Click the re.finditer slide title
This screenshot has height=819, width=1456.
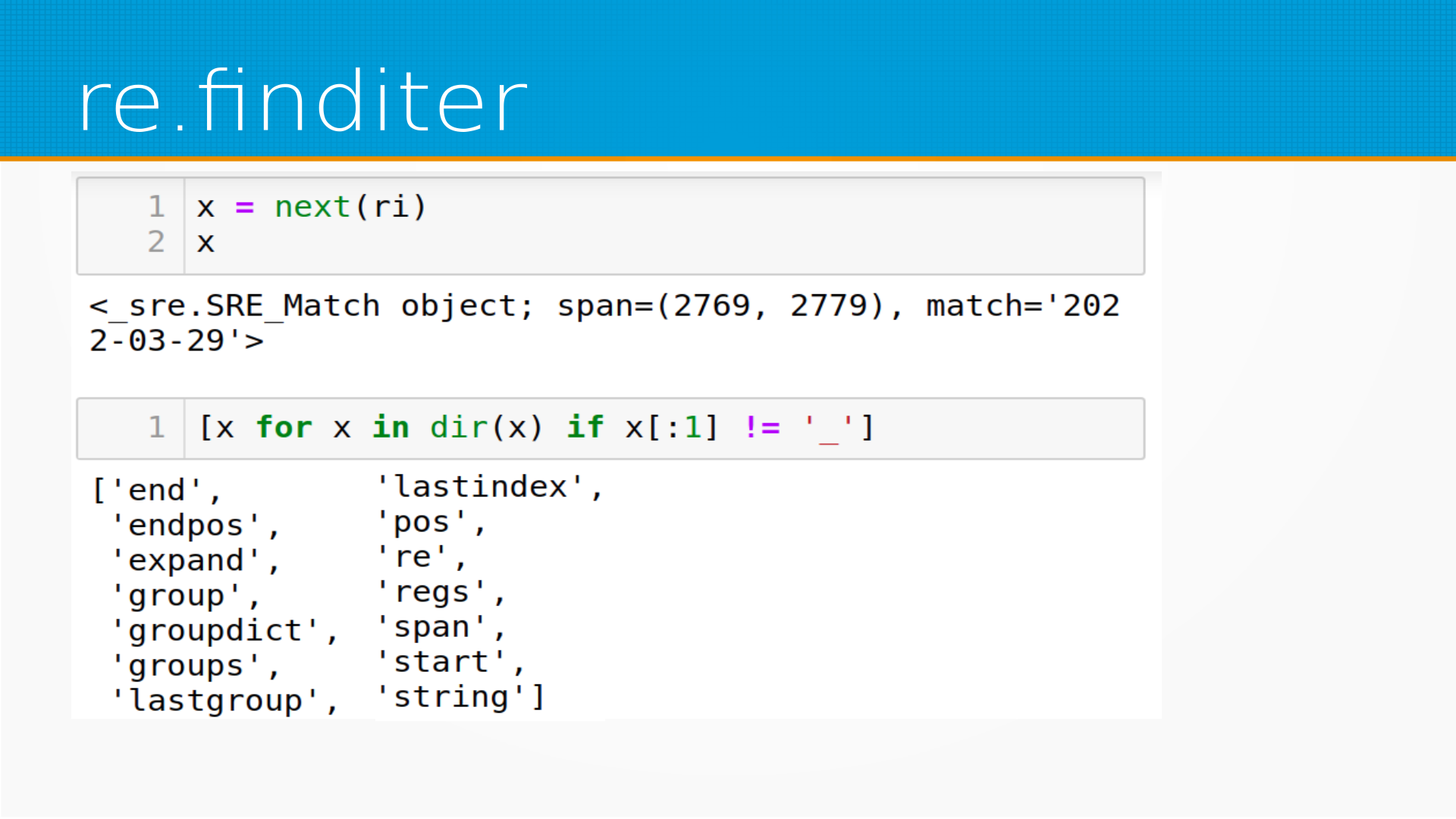(302, 102)
